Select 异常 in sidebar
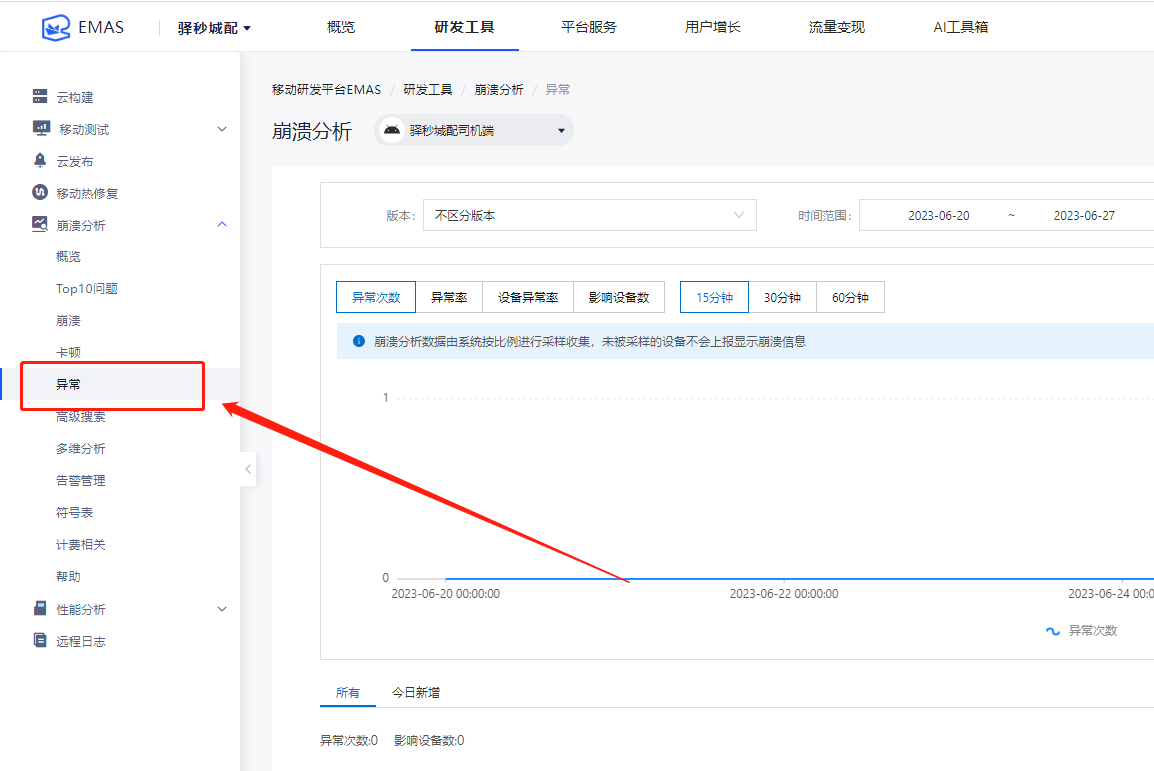1154x771 pixels. 68,384
